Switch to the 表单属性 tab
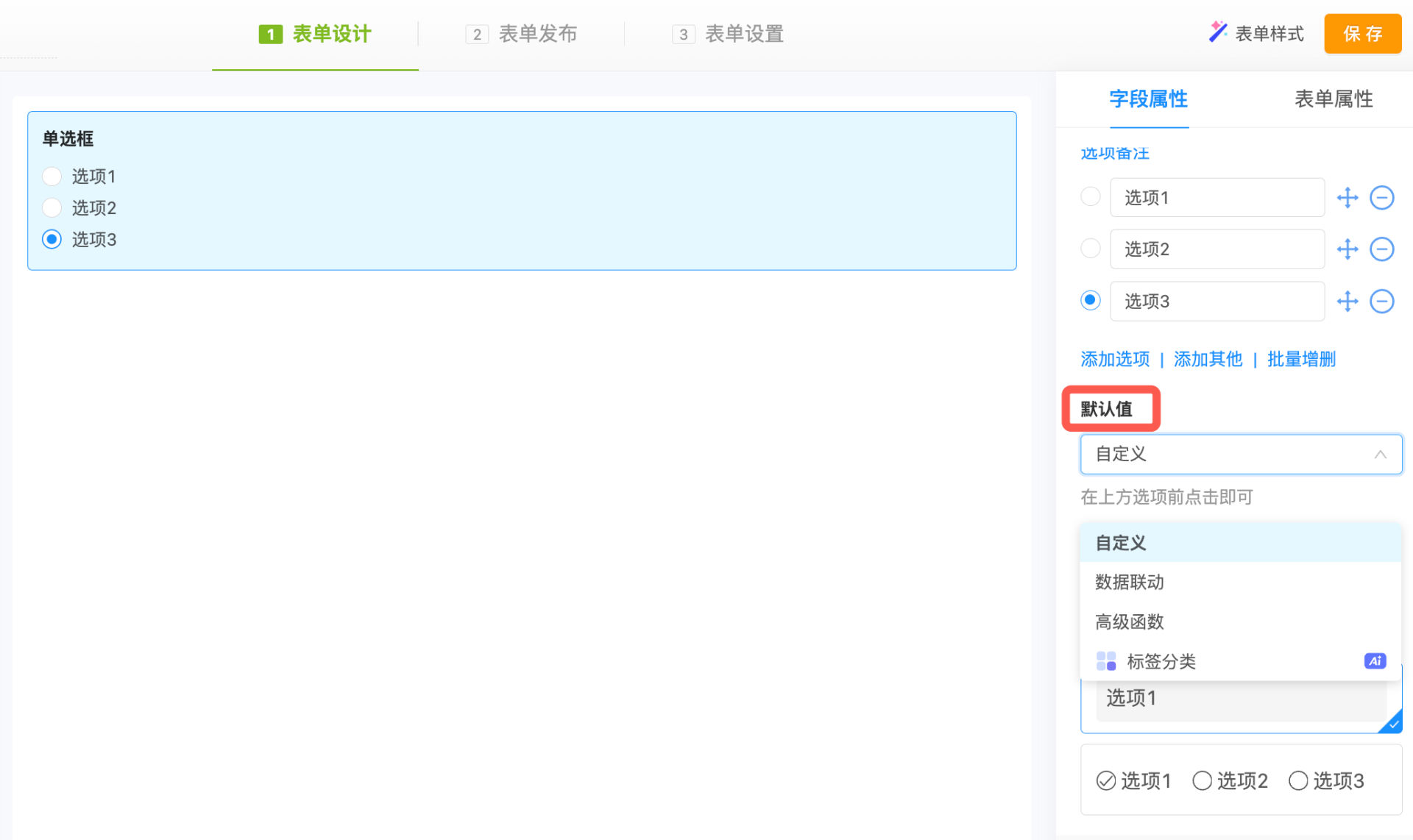 [1333, 99]
